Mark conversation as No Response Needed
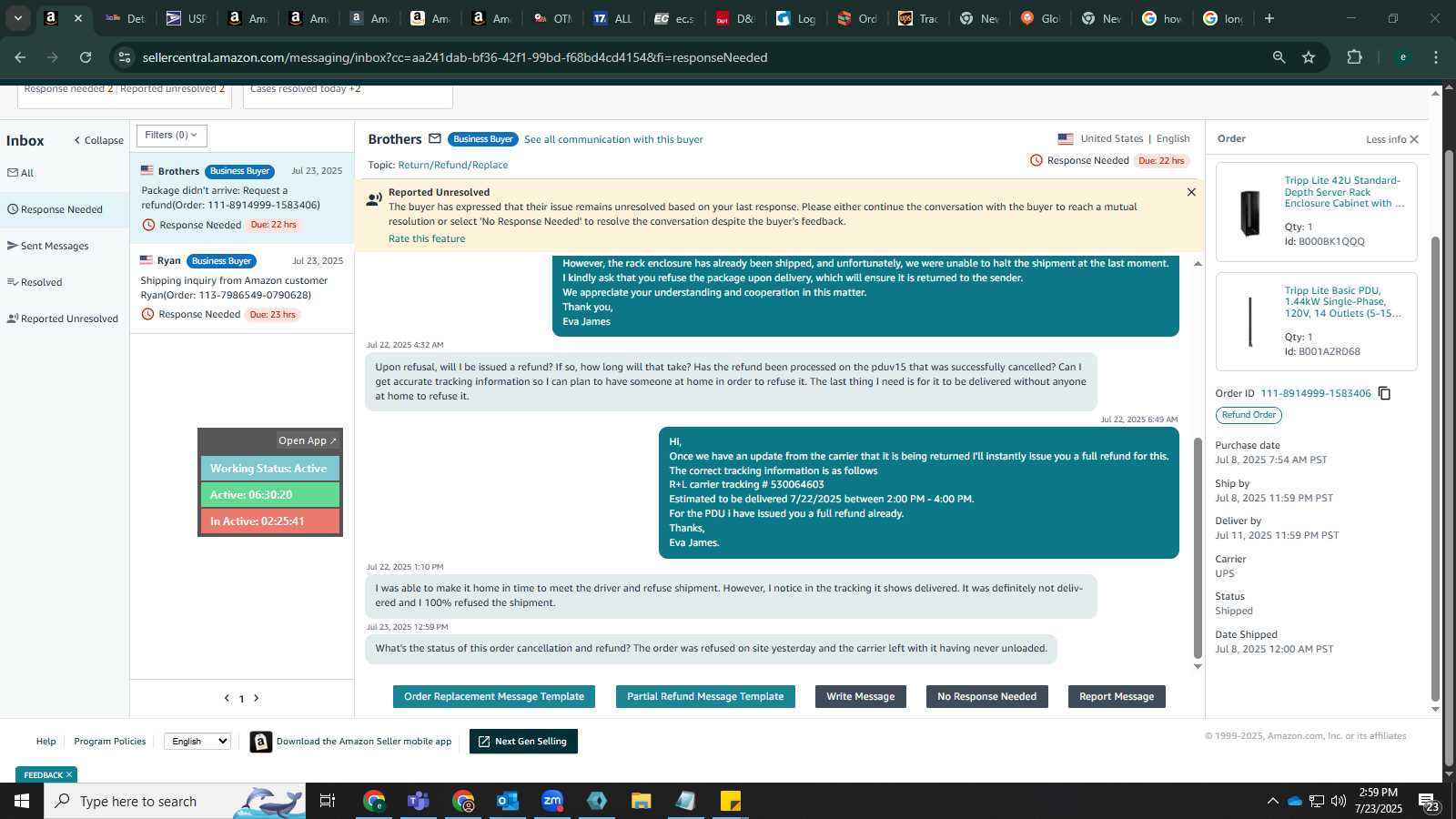The width and height of the screenshot is (1456, 819). tap(987, 696)
